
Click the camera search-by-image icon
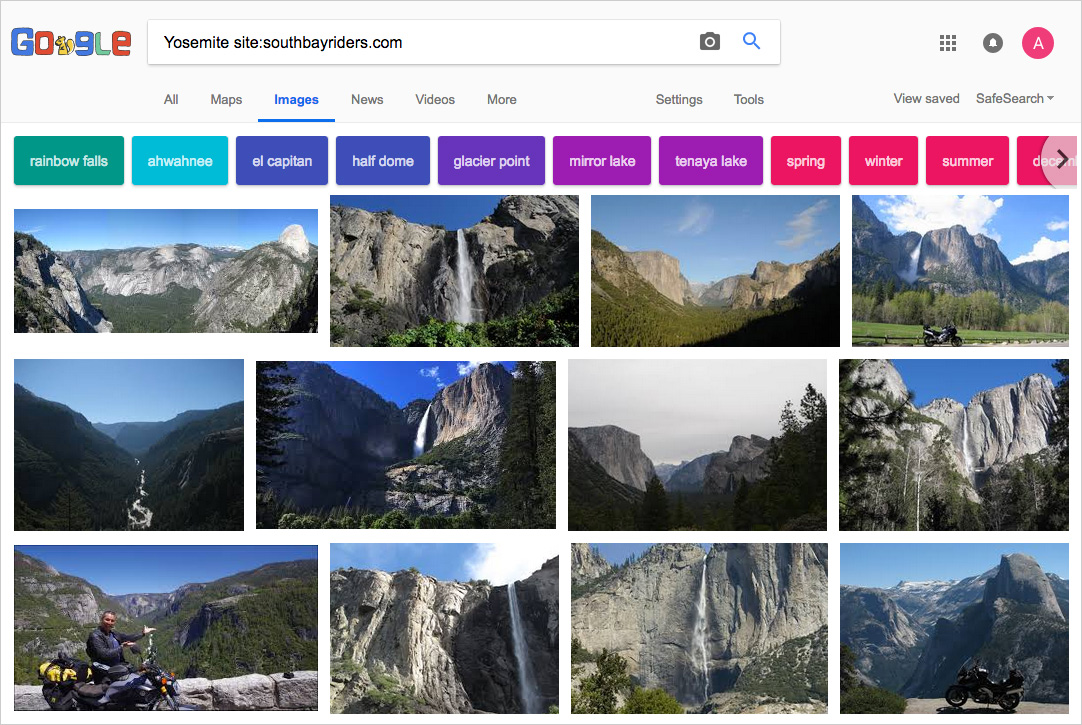click(710, 42)
